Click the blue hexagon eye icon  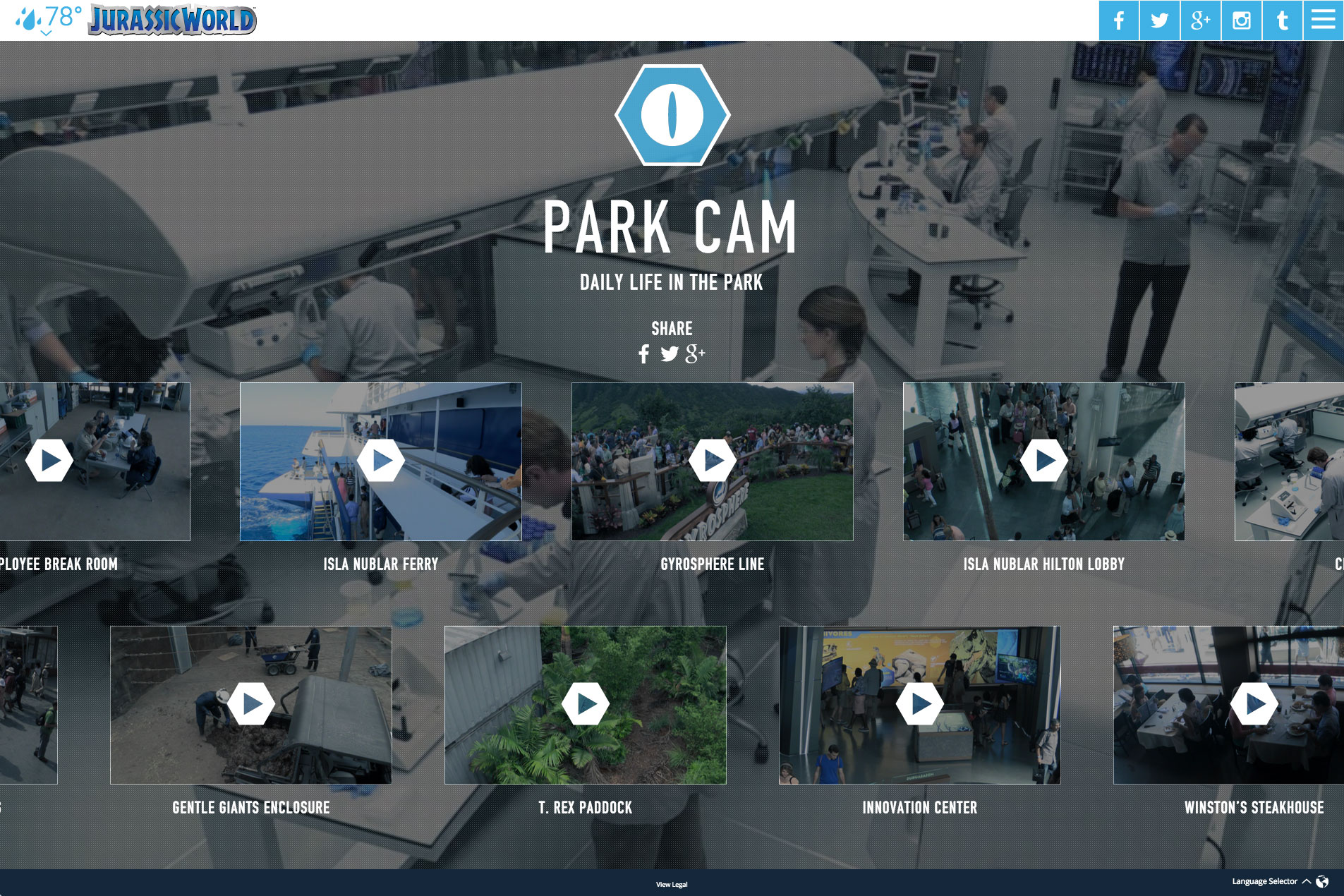(x=672, y=115)
